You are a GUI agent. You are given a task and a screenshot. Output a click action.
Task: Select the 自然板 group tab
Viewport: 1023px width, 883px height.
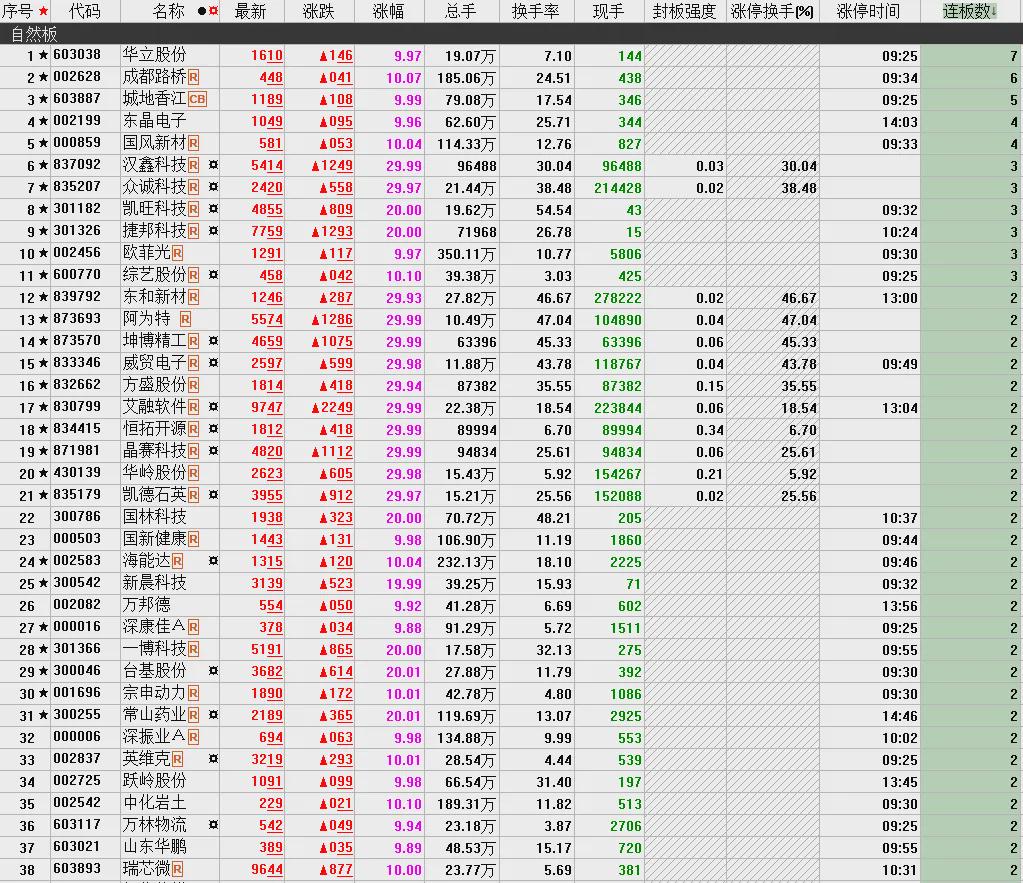(x=34, y=33)
